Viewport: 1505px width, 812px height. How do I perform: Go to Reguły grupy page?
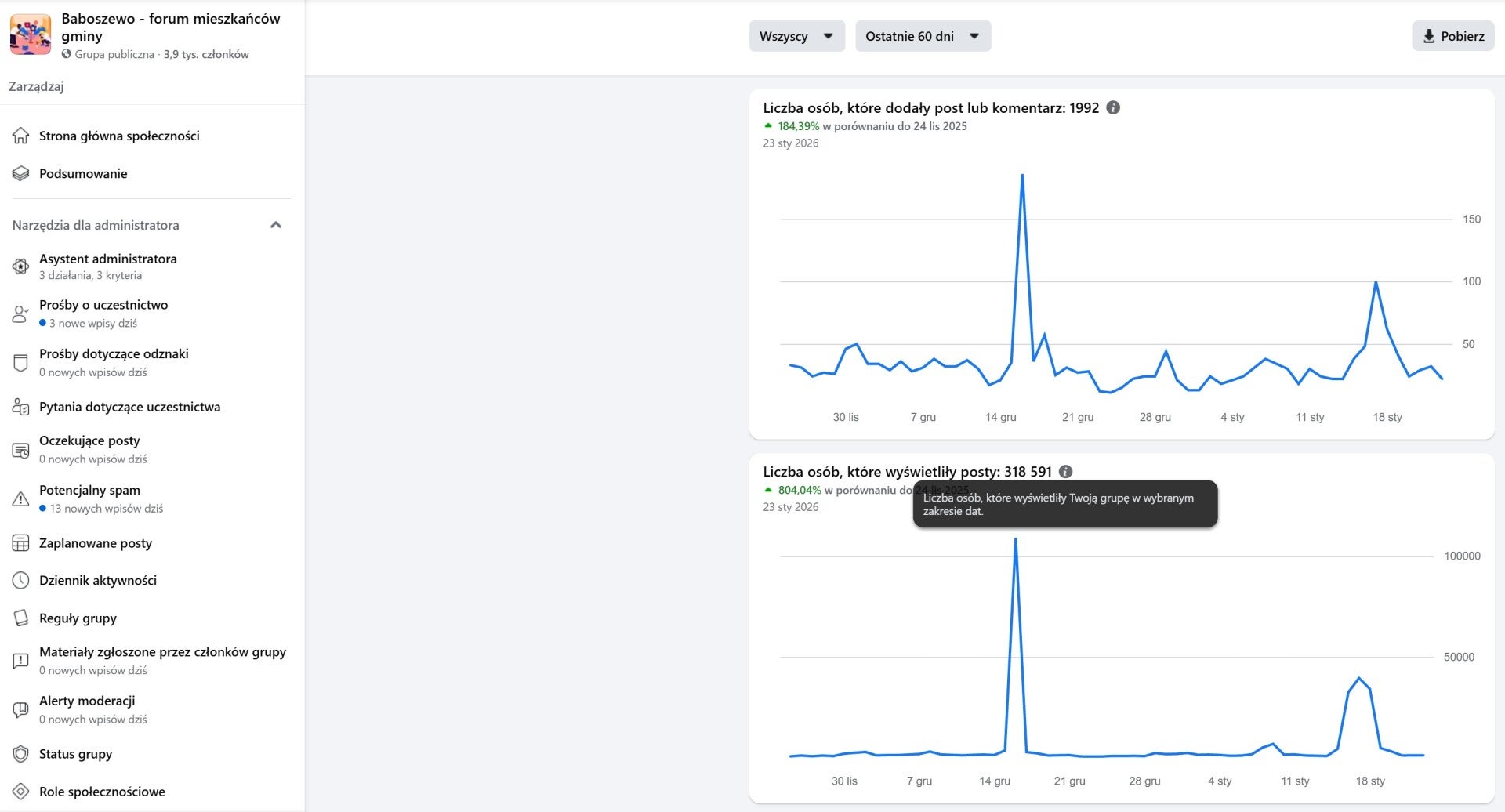click(x=78, y=618)
